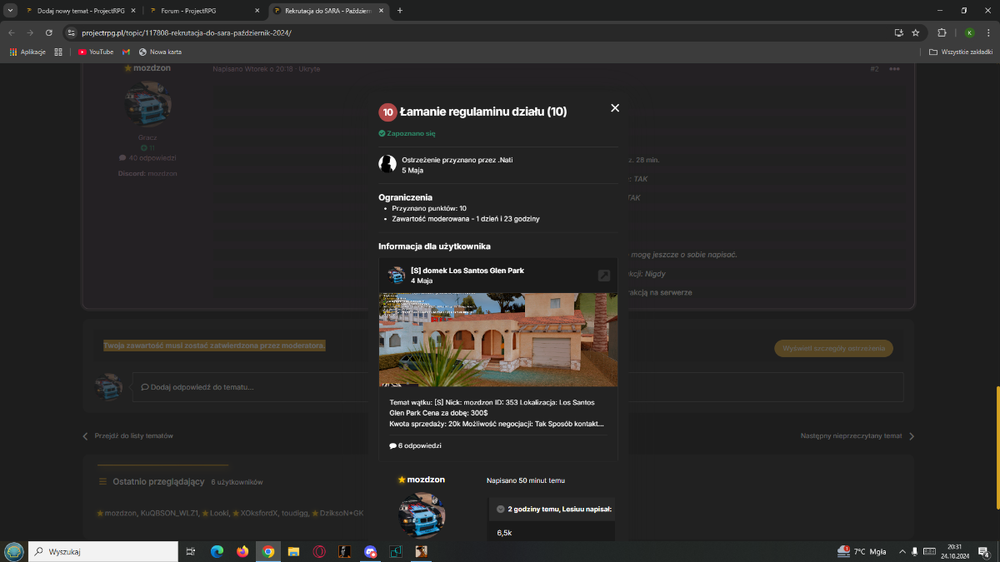The width and height of the screenshot is (1000, 562).
Task: Close the warning details dialog
Action: (615, 108)
